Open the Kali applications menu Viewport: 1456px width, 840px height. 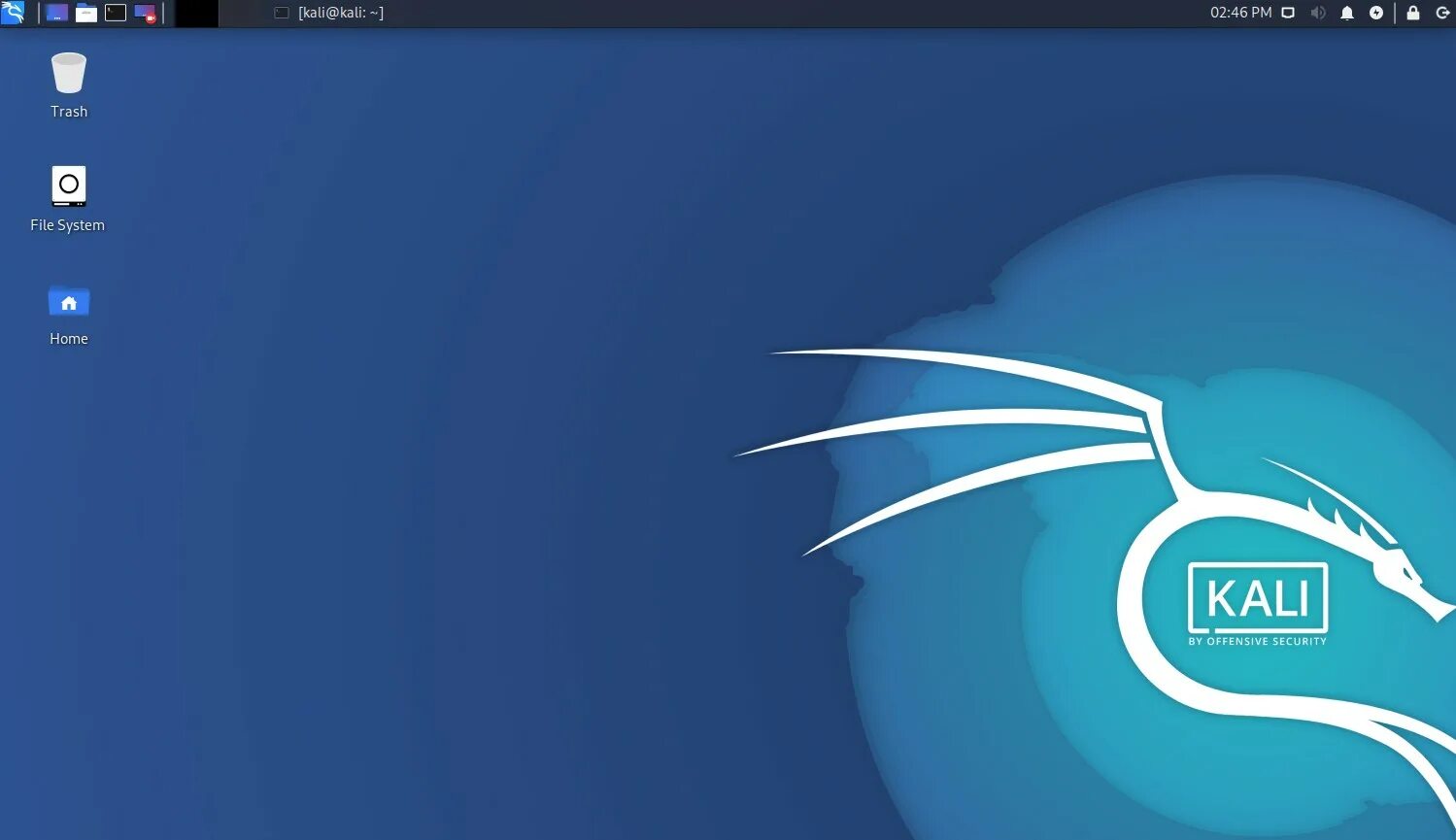(x=12, y=13)
